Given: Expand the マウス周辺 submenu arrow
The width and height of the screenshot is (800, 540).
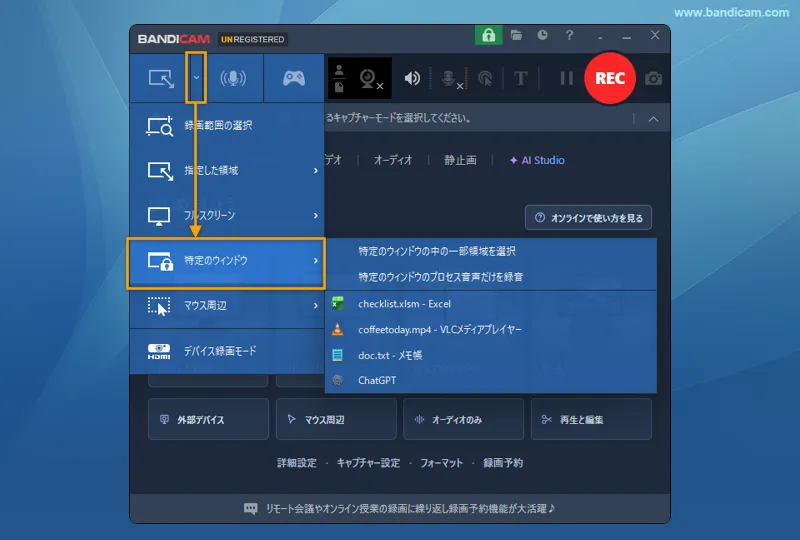Looking at the screenshot, I should pyautogui.click(x=316, y=306).
